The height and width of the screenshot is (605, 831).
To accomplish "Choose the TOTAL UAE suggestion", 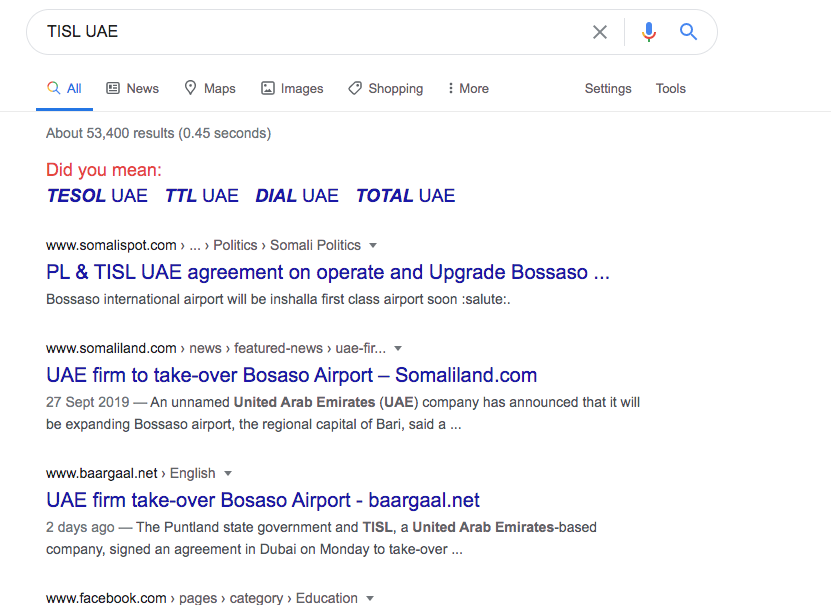I will click(x=405, y=195).
